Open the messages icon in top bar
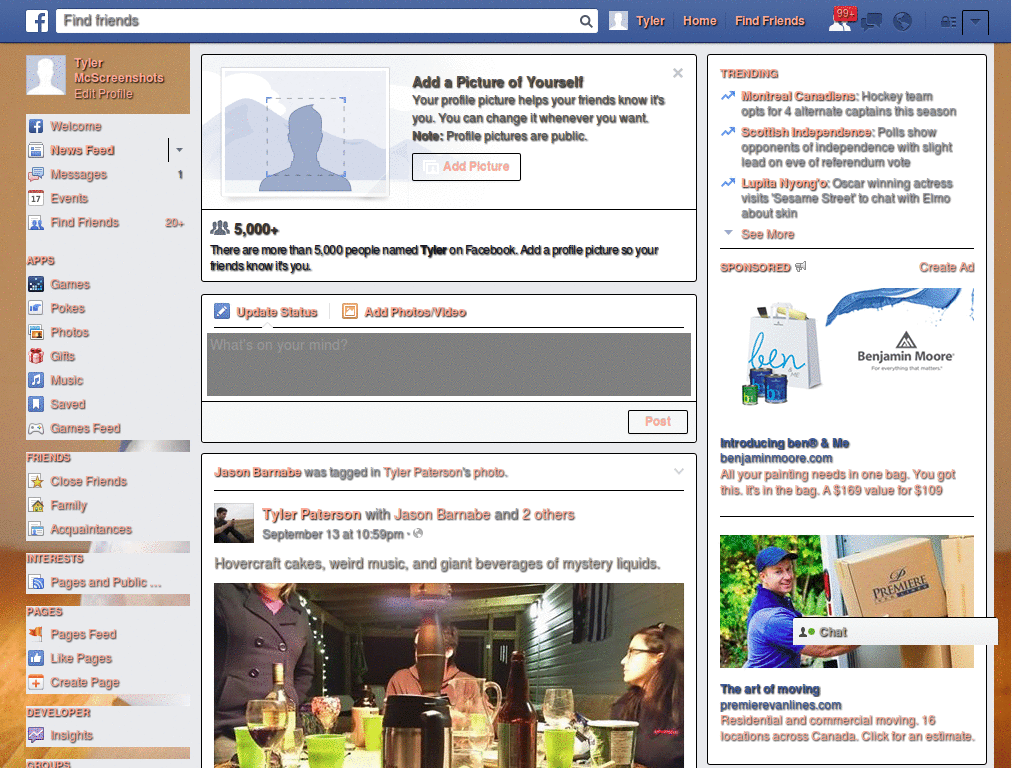The height and width of the screenshot is (768, 1024). point(871,21)
